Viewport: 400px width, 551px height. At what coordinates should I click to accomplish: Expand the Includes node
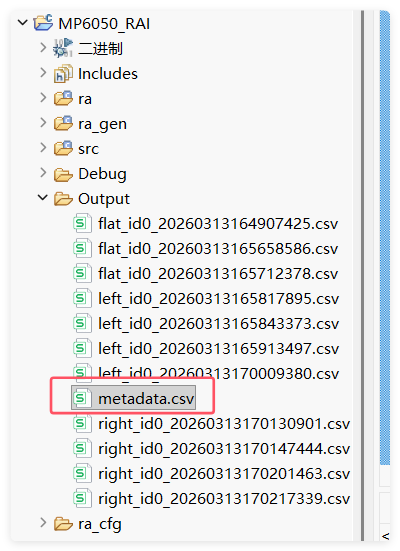(43, 73)
